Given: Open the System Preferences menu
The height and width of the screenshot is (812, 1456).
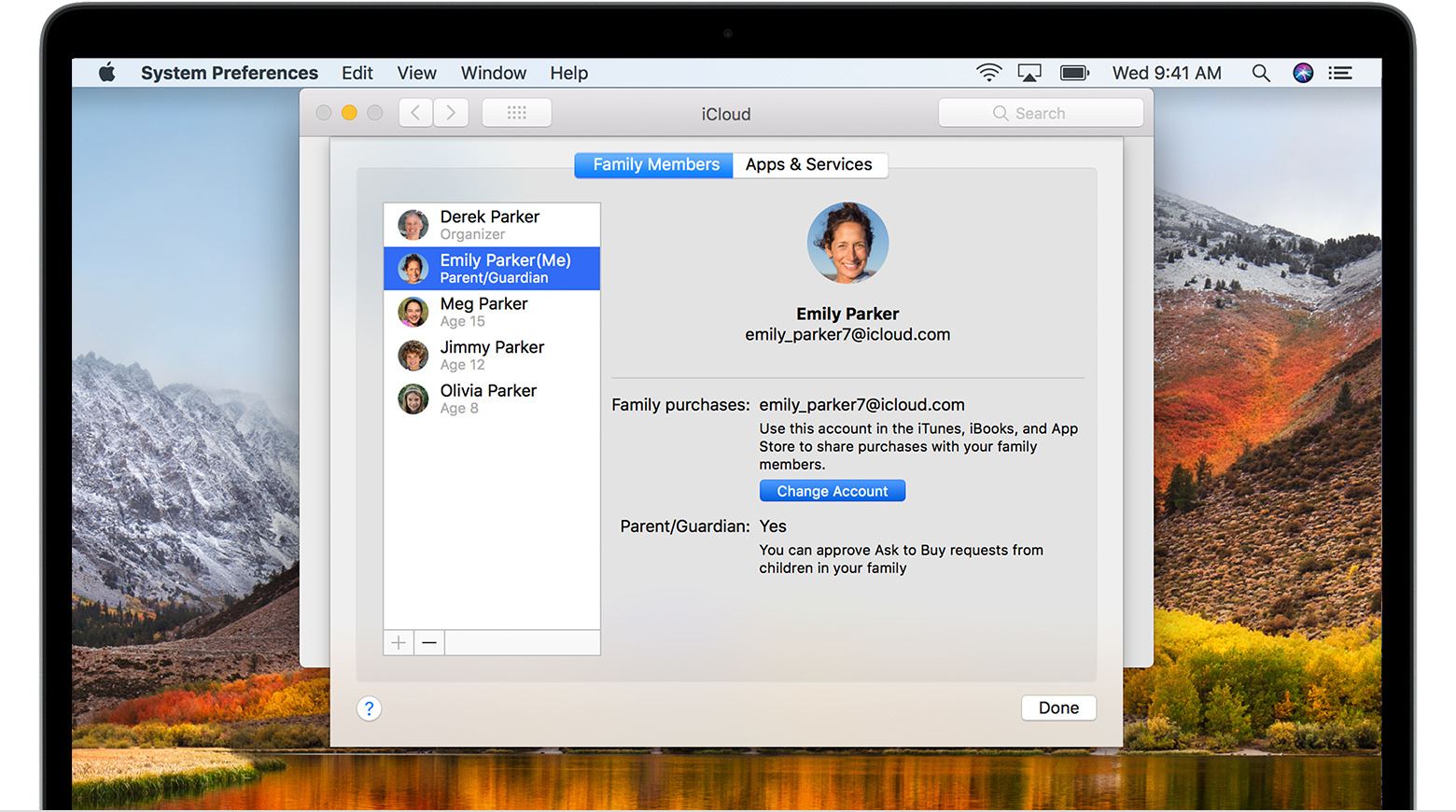Looking at the screenshot, I should coord(230,73).
